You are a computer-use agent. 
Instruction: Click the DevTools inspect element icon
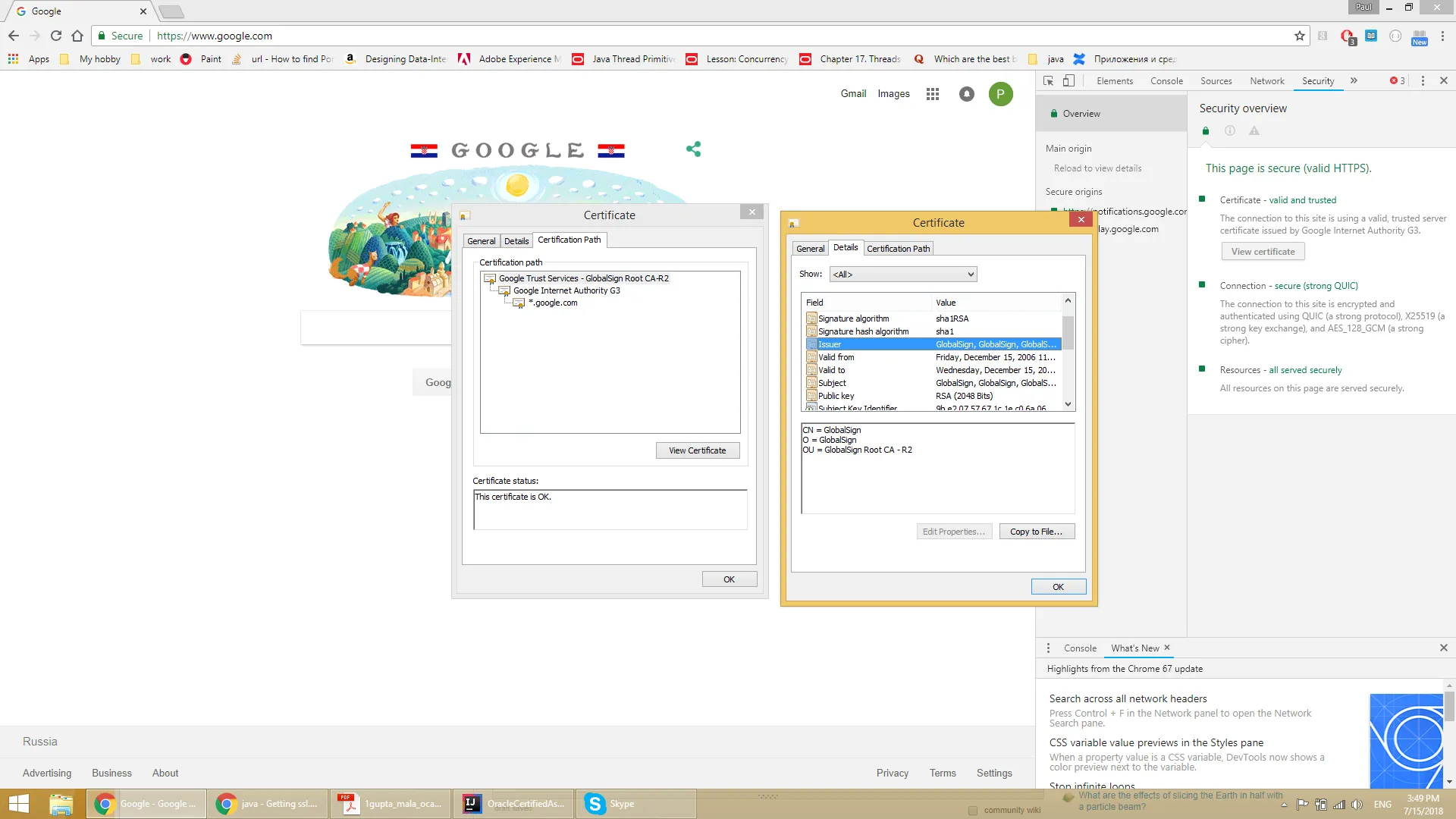click(x=1048, y=80)
